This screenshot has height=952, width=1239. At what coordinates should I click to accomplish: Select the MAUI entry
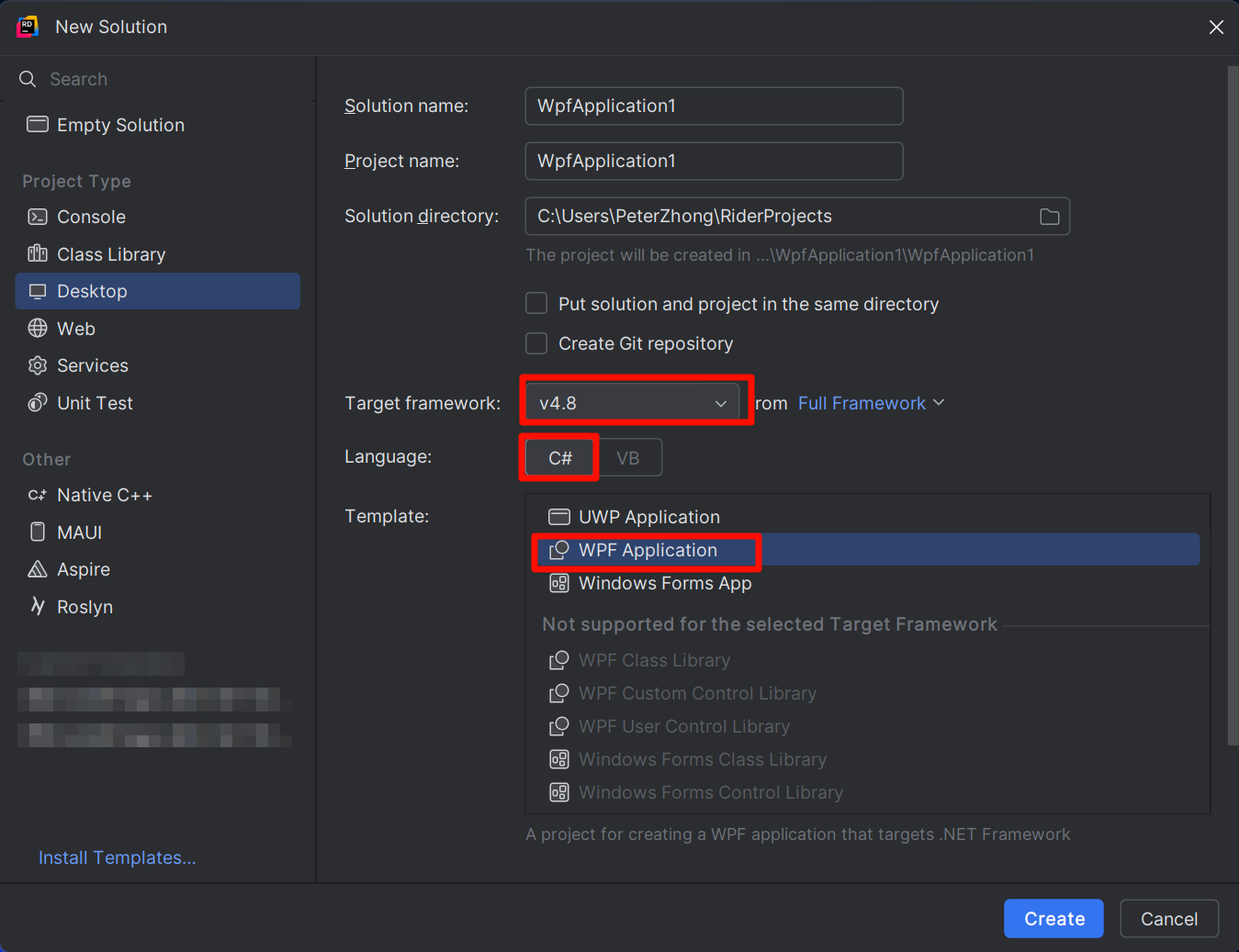tap(158, 532)
